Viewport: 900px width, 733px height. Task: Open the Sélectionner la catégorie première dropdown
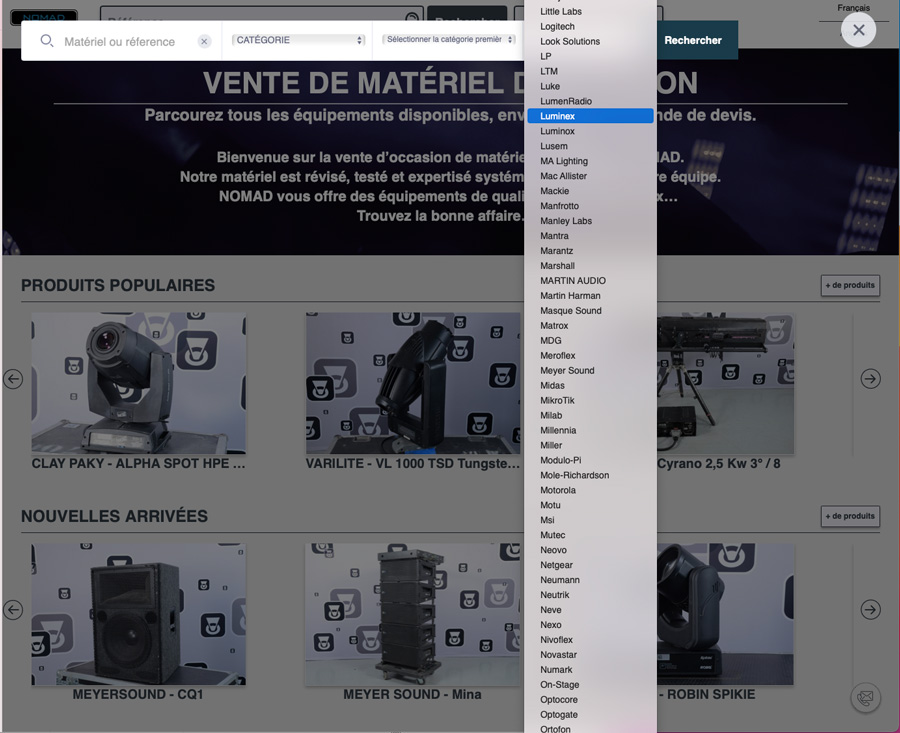pos(448,40)
